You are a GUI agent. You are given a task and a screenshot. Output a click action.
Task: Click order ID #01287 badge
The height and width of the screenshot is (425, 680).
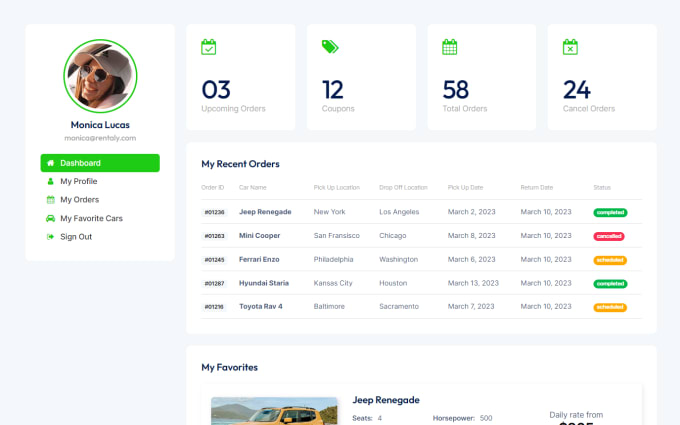point(215,283)
